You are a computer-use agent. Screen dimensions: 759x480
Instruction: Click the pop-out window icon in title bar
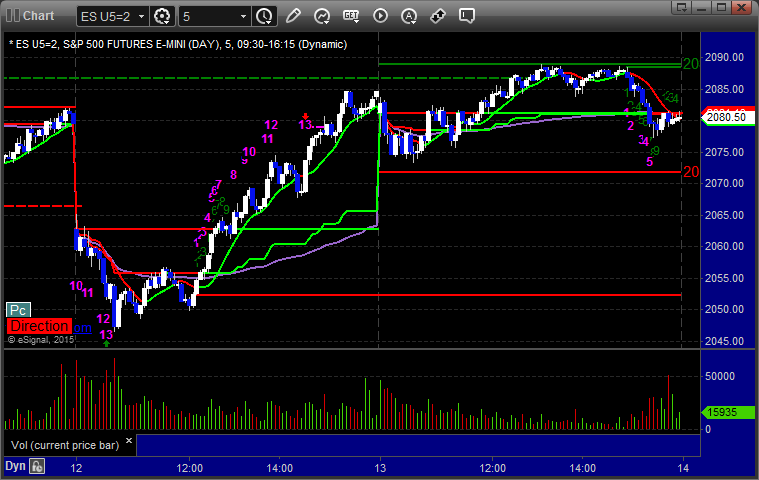click(x=682, y=7)
